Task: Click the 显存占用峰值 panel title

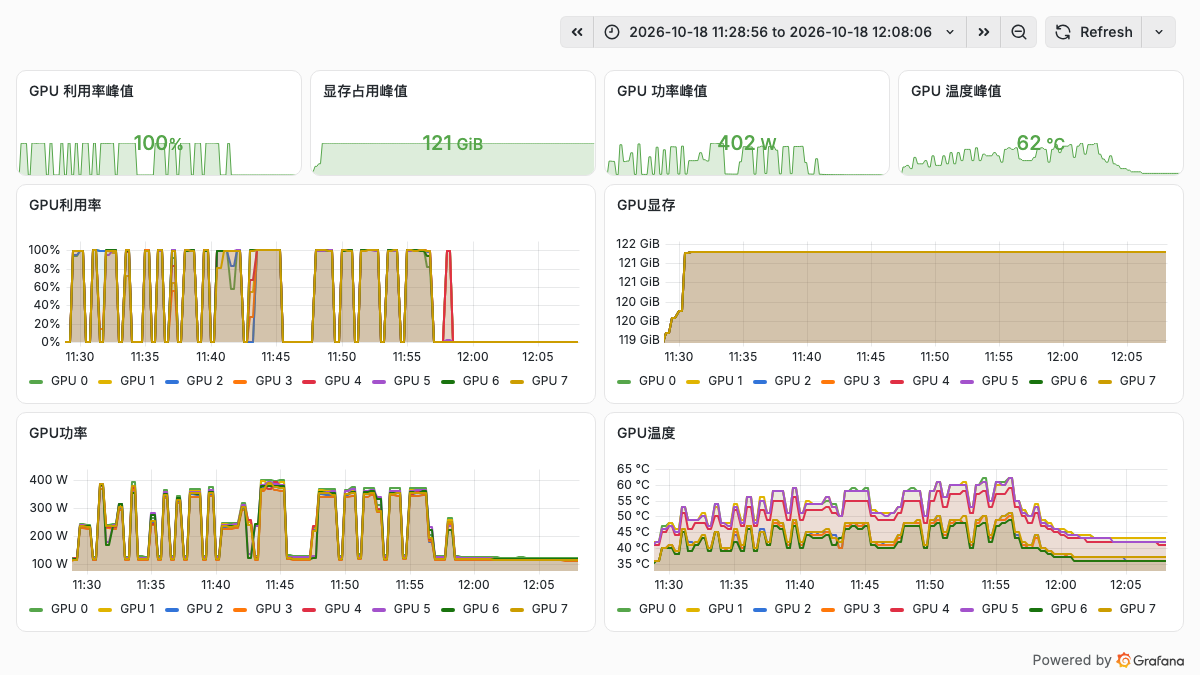Action: pos(365,91)
